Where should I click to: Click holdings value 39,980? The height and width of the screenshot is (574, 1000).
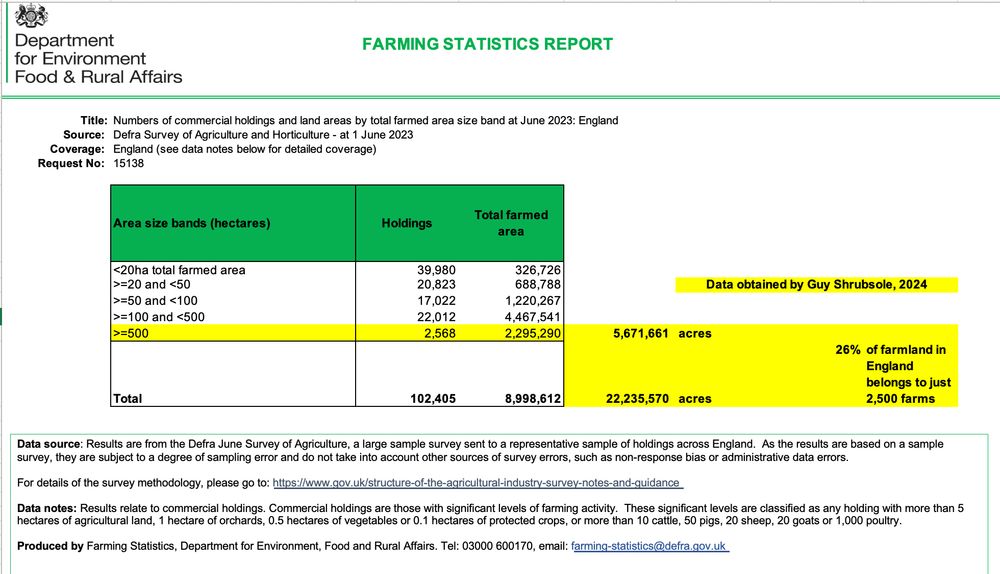(x=436, y=270)
